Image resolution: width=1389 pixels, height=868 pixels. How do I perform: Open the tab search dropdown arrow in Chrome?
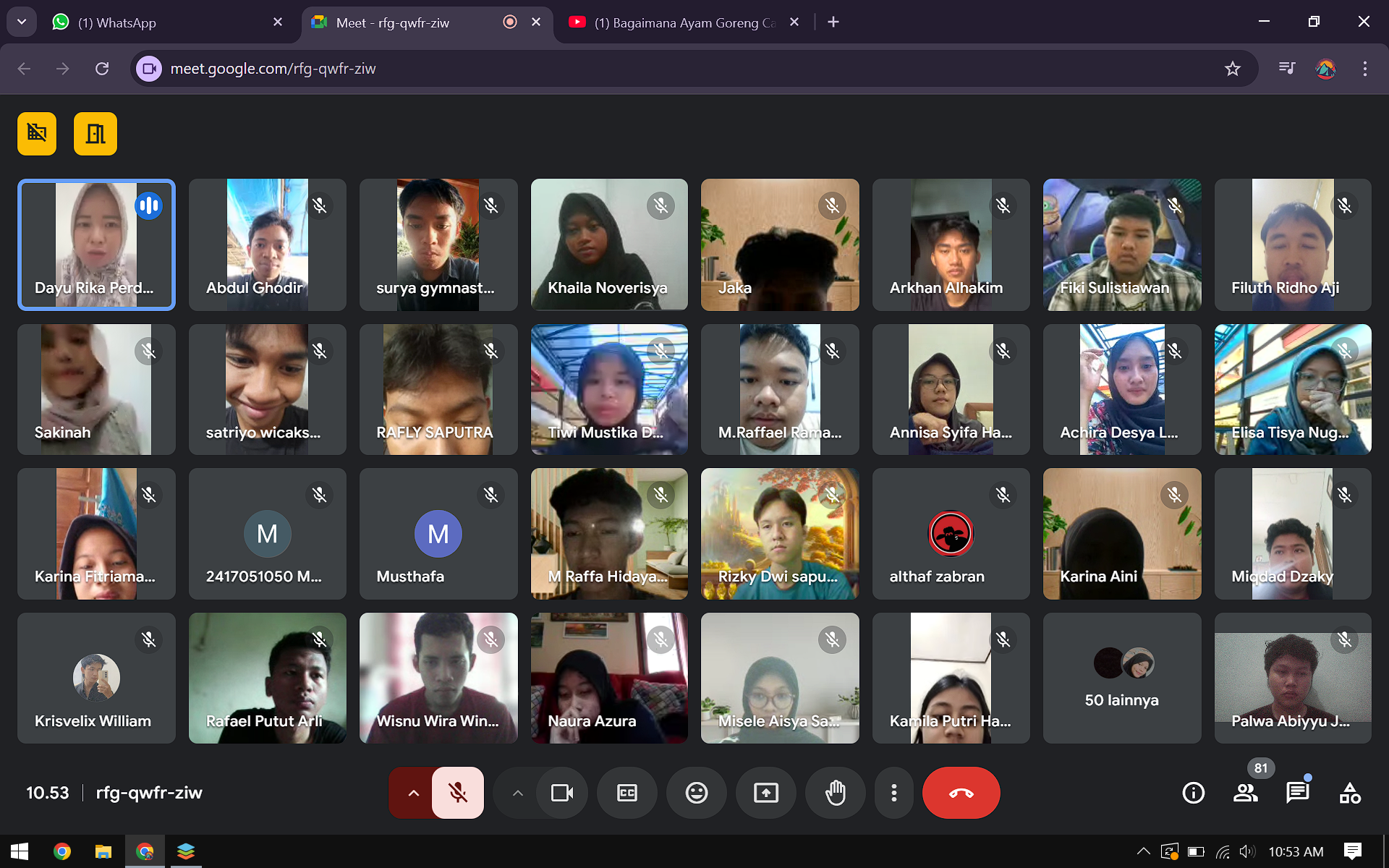(x=22, y=22)
